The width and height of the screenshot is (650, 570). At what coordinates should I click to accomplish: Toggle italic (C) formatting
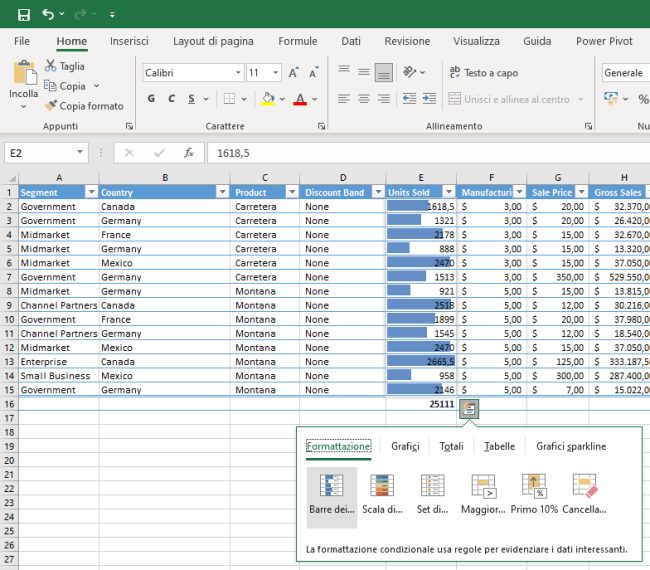tap(172, 99)
